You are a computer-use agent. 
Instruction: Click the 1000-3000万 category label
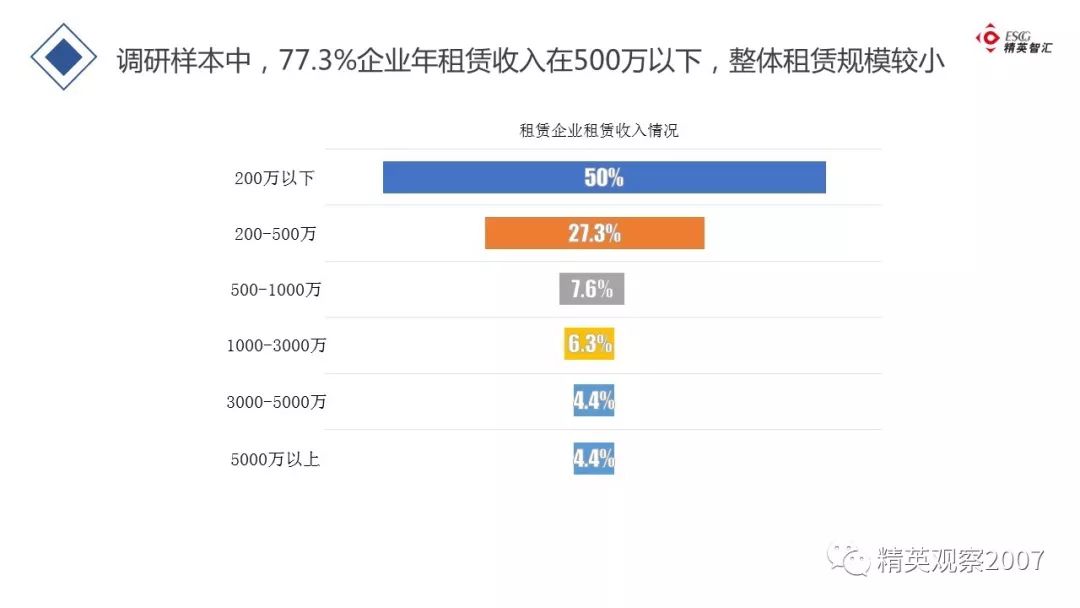tap(276, 346)
